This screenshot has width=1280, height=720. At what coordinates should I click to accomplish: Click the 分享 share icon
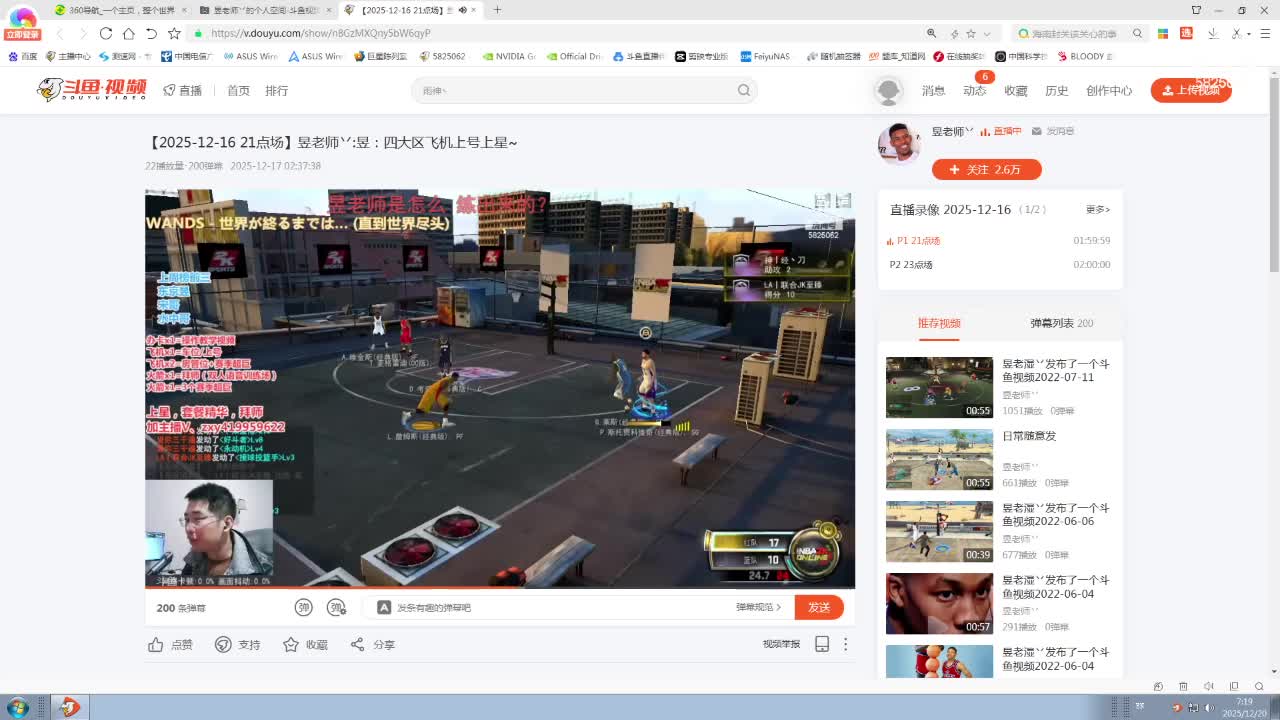click(x=358, y=645)
